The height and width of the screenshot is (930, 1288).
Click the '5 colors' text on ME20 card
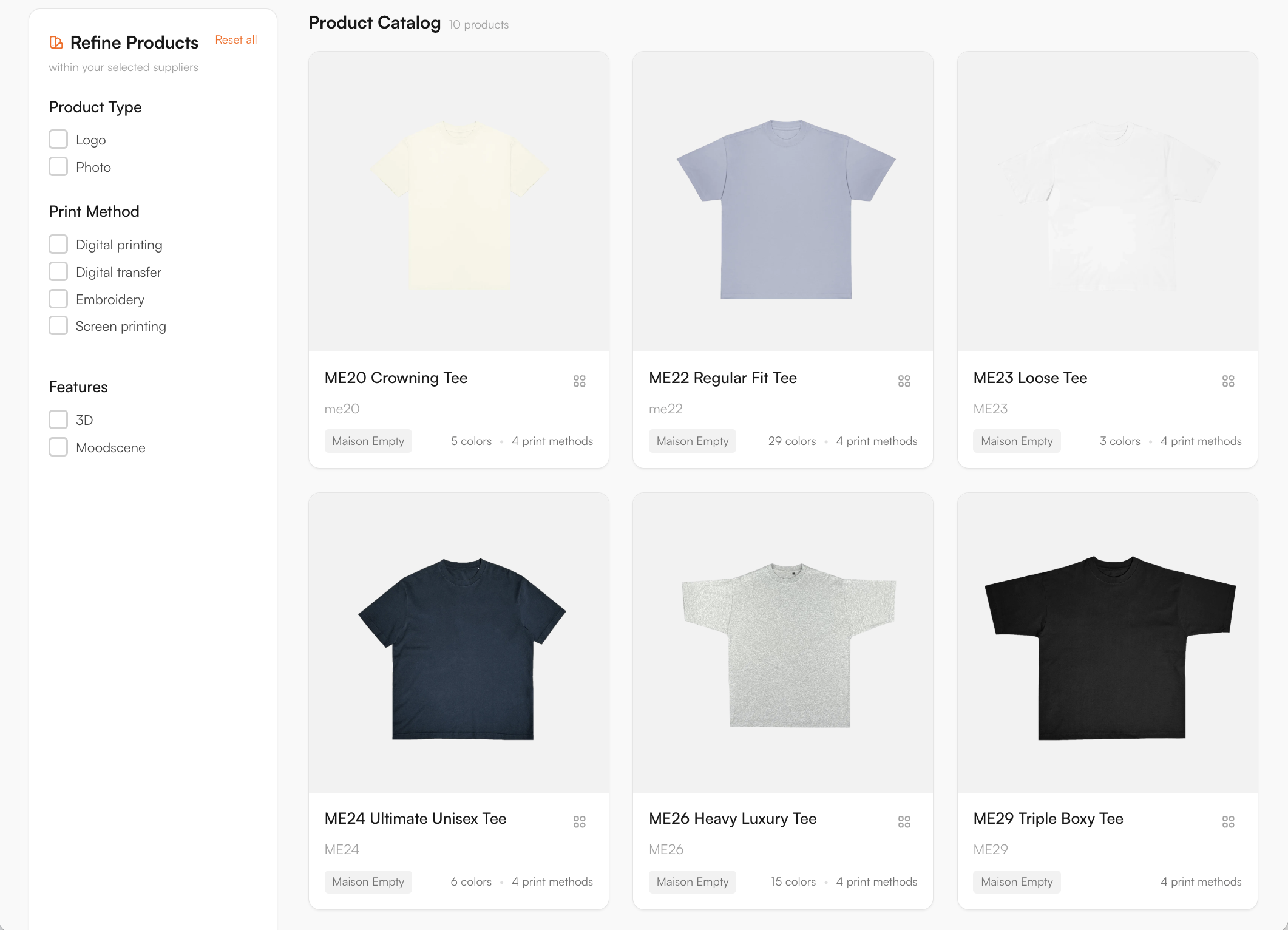tap(471, 441)
